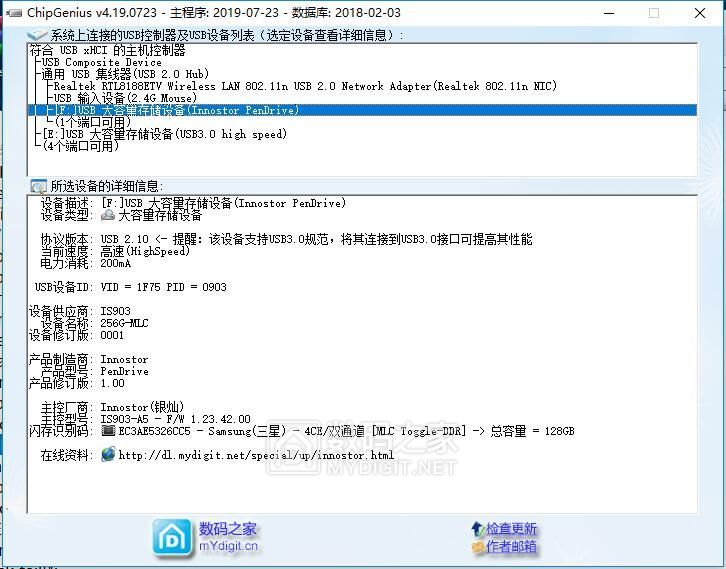Click the check update arrow icon
The height and width of the screenshot is (569, 726).
(477, 529)
